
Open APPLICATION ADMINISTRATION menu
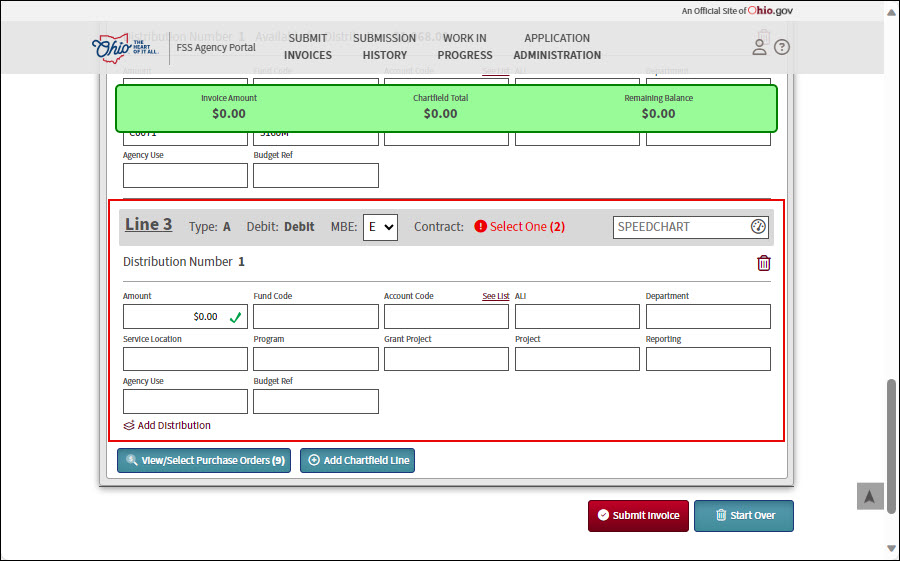557,47
